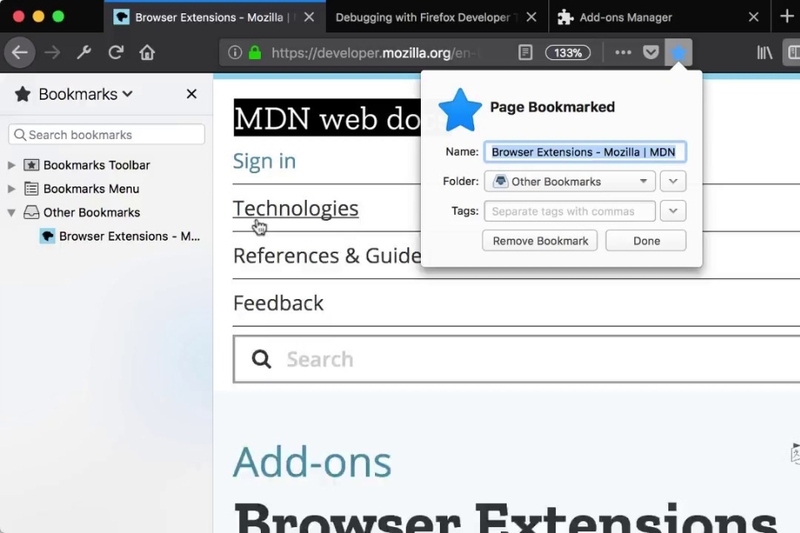Open the Feedback menu link

pos(278,303)
